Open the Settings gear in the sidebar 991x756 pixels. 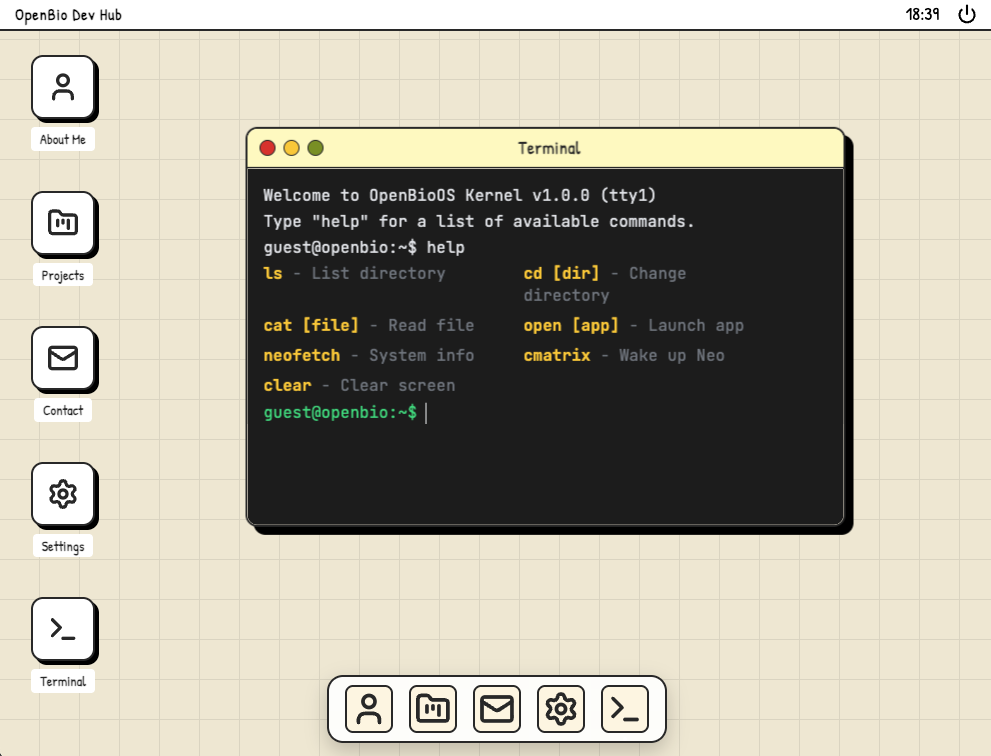point(63,494)
